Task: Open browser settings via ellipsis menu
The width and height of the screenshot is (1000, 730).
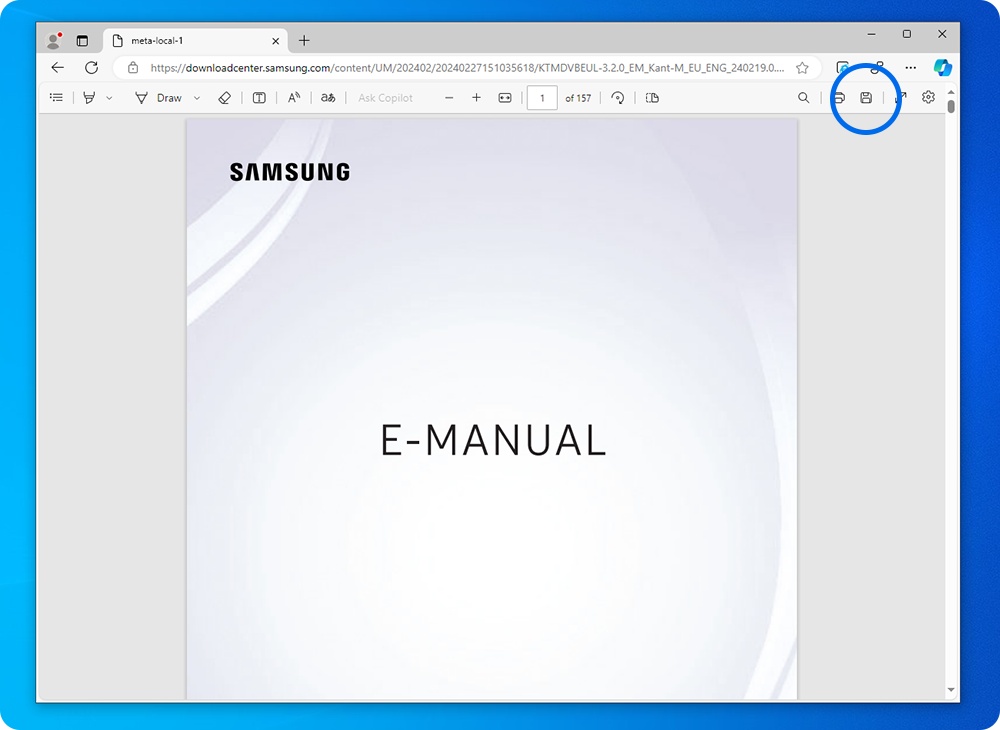Action: point(910,67)
